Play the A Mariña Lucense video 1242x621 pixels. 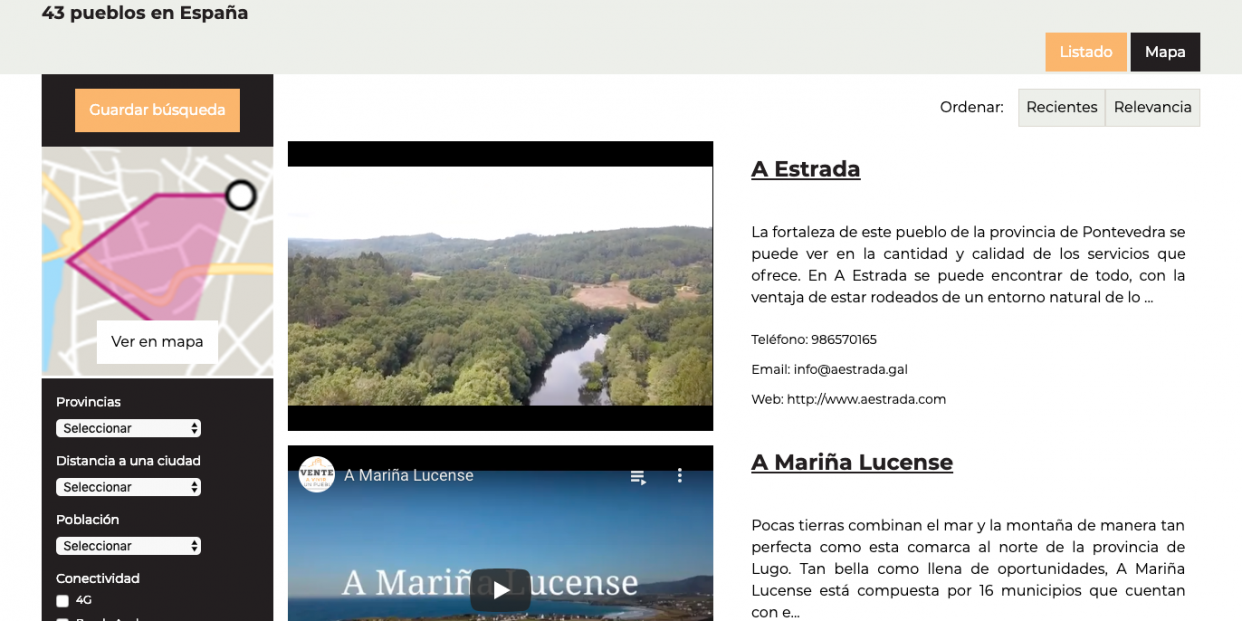point(500,590)
